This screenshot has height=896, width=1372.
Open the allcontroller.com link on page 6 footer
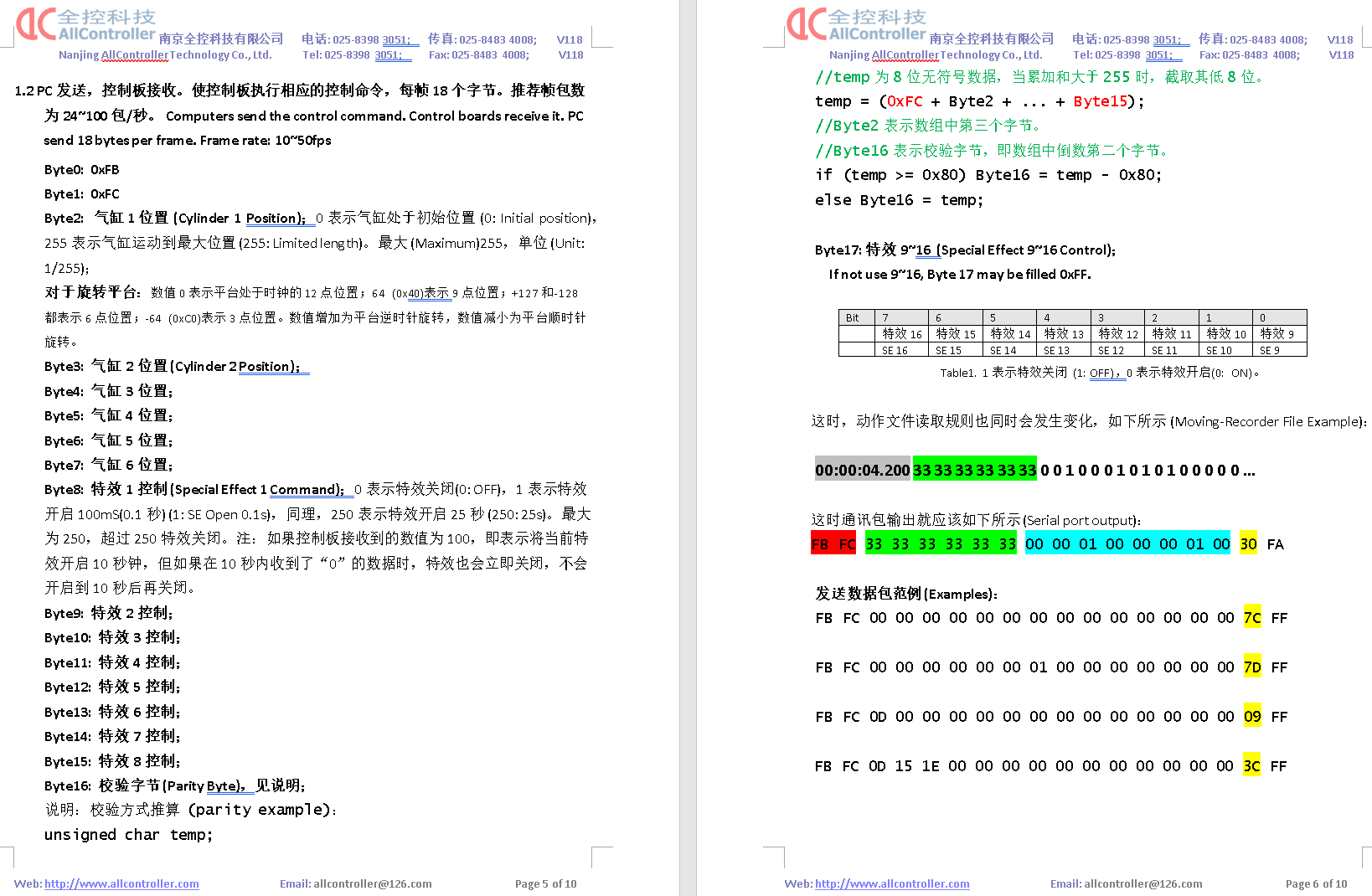(x=892, y=883)
